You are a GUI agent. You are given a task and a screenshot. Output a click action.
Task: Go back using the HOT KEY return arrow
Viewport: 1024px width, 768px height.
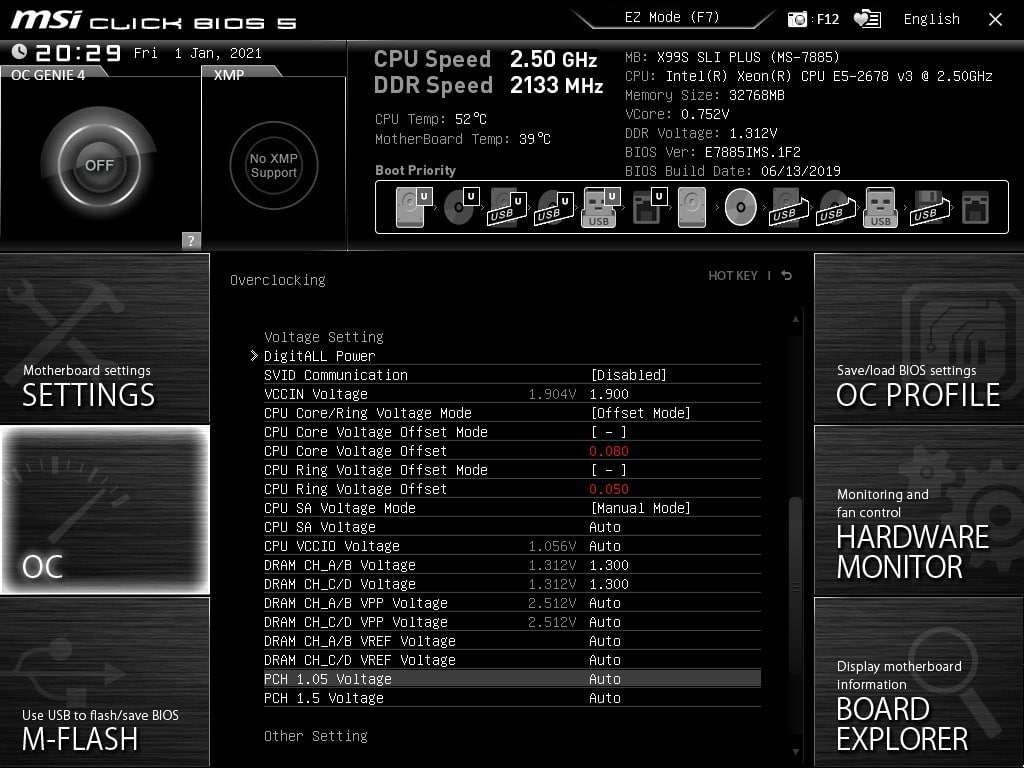pyautogui.click(x=787, y=276)
